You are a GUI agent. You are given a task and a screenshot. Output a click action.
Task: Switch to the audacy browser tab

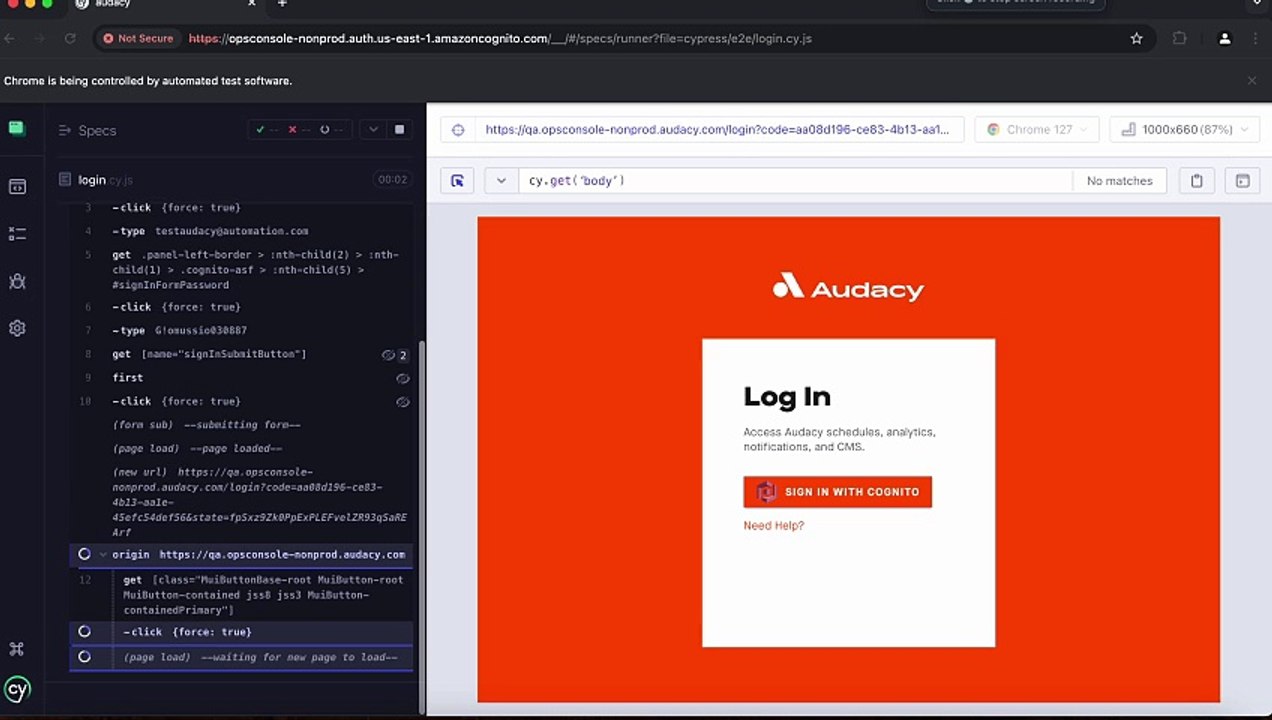165,4
